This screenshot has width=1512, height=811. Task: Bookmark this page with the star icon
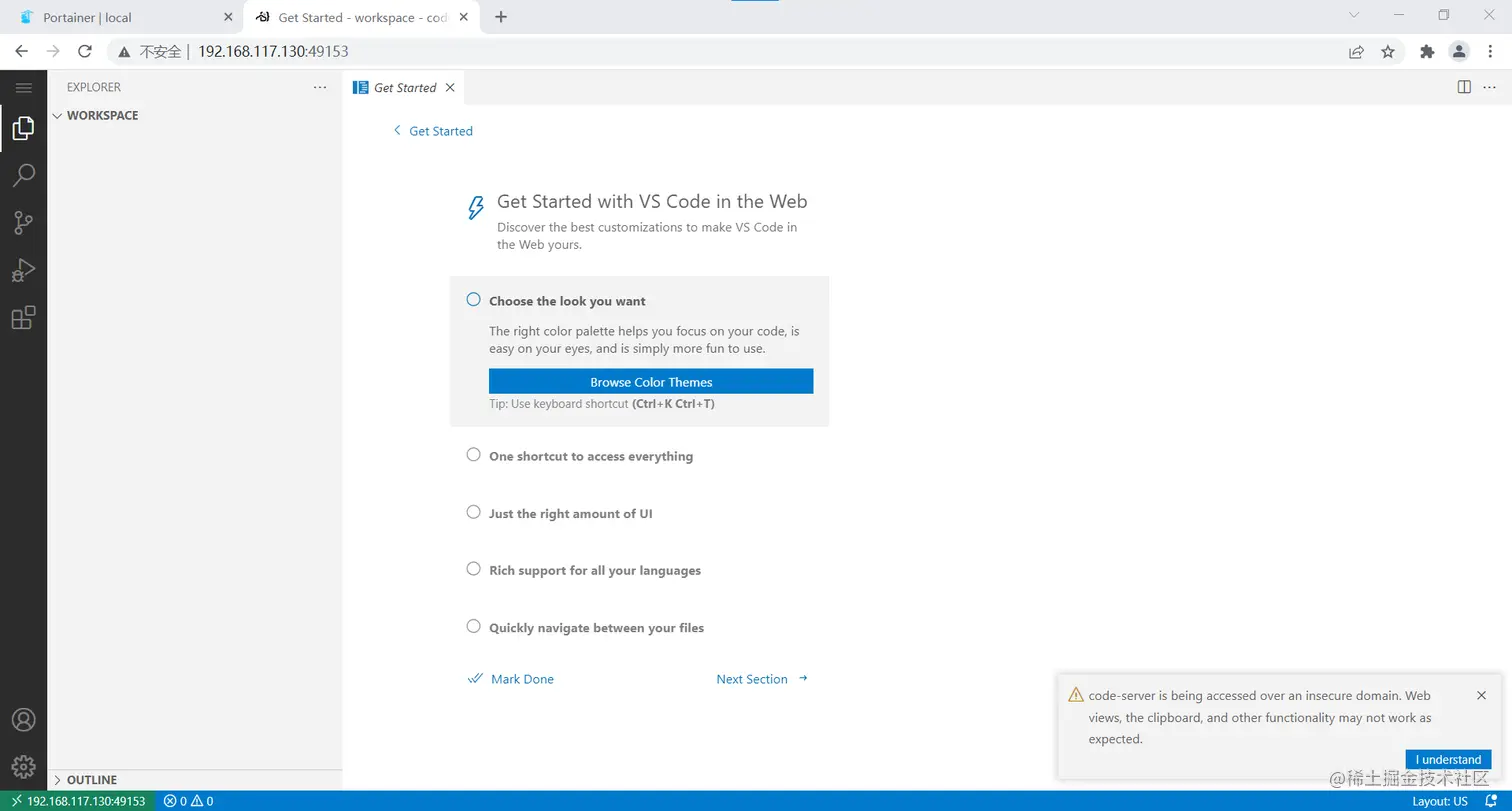[x=1388, y=52]
